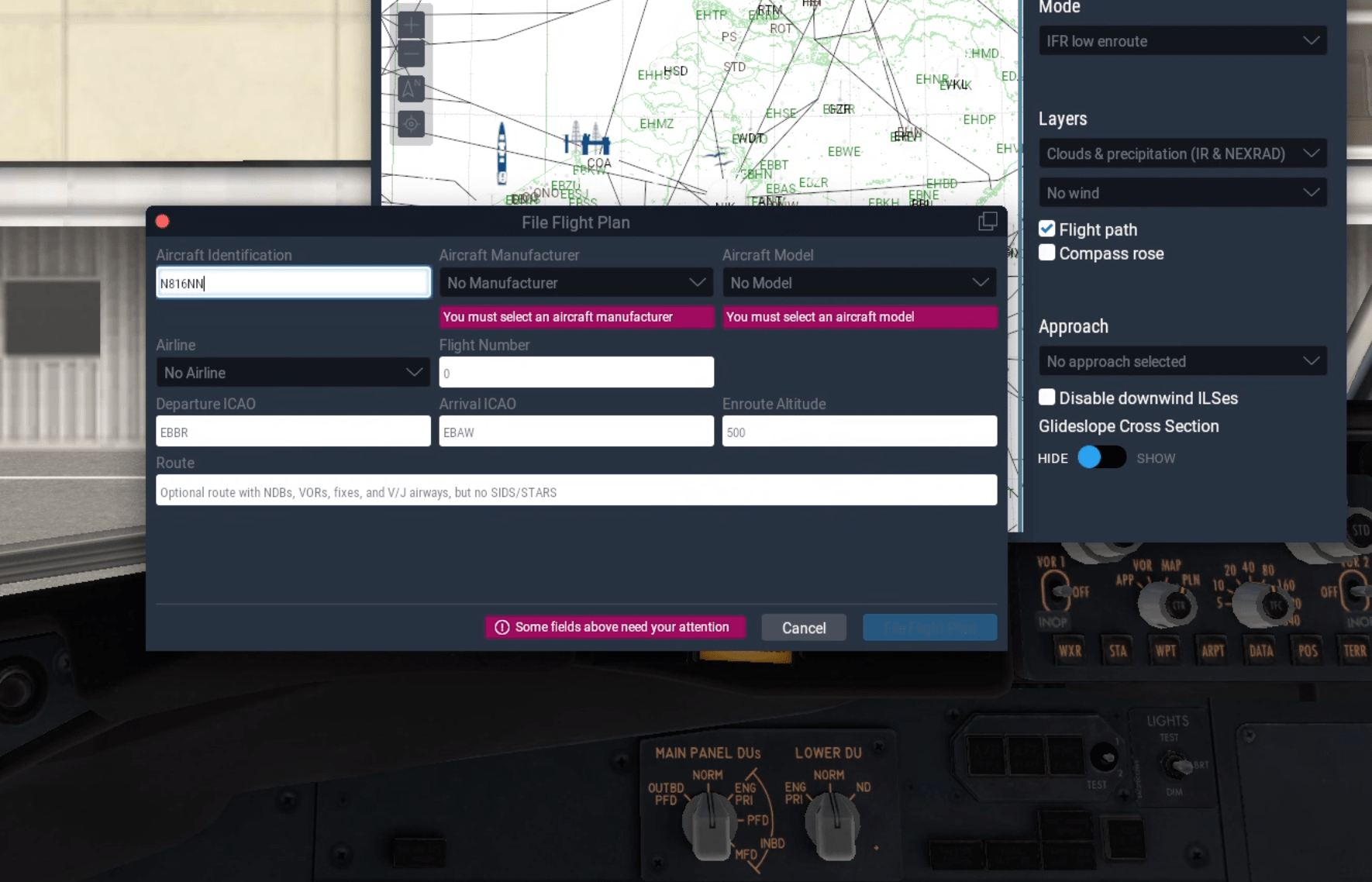Click the optional Route input field
This screenshot has width=1372, height=882.
click(x=576, y=490)
